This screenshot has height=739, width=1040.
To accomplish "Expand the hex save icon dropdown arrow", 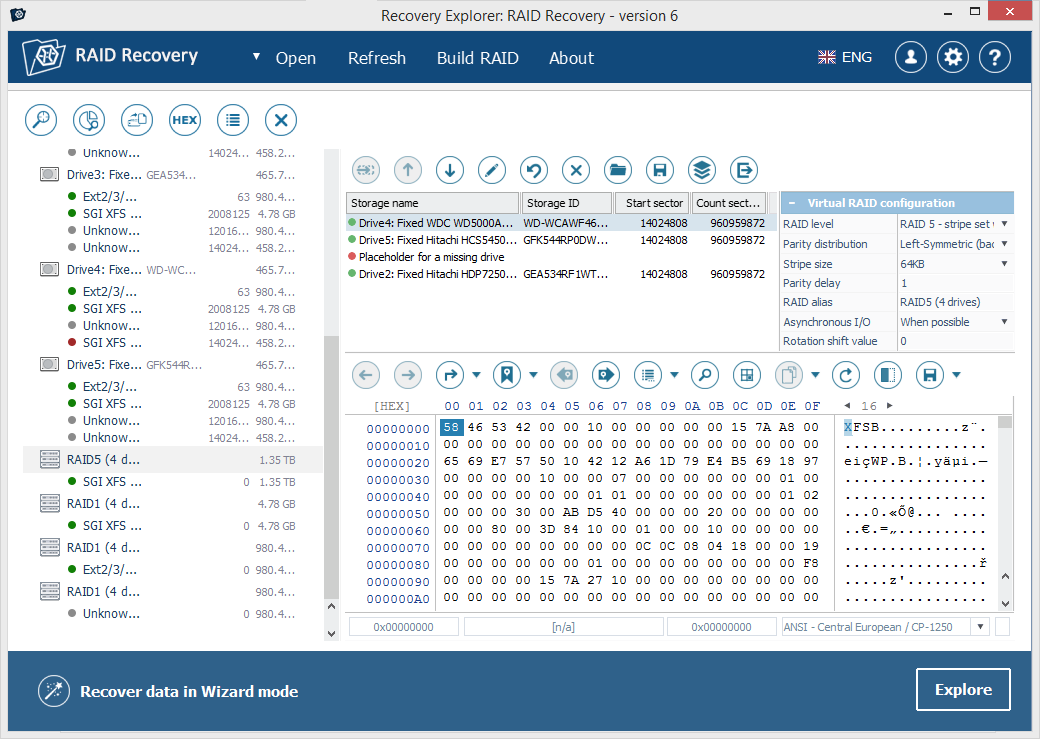I will point(956,375).
